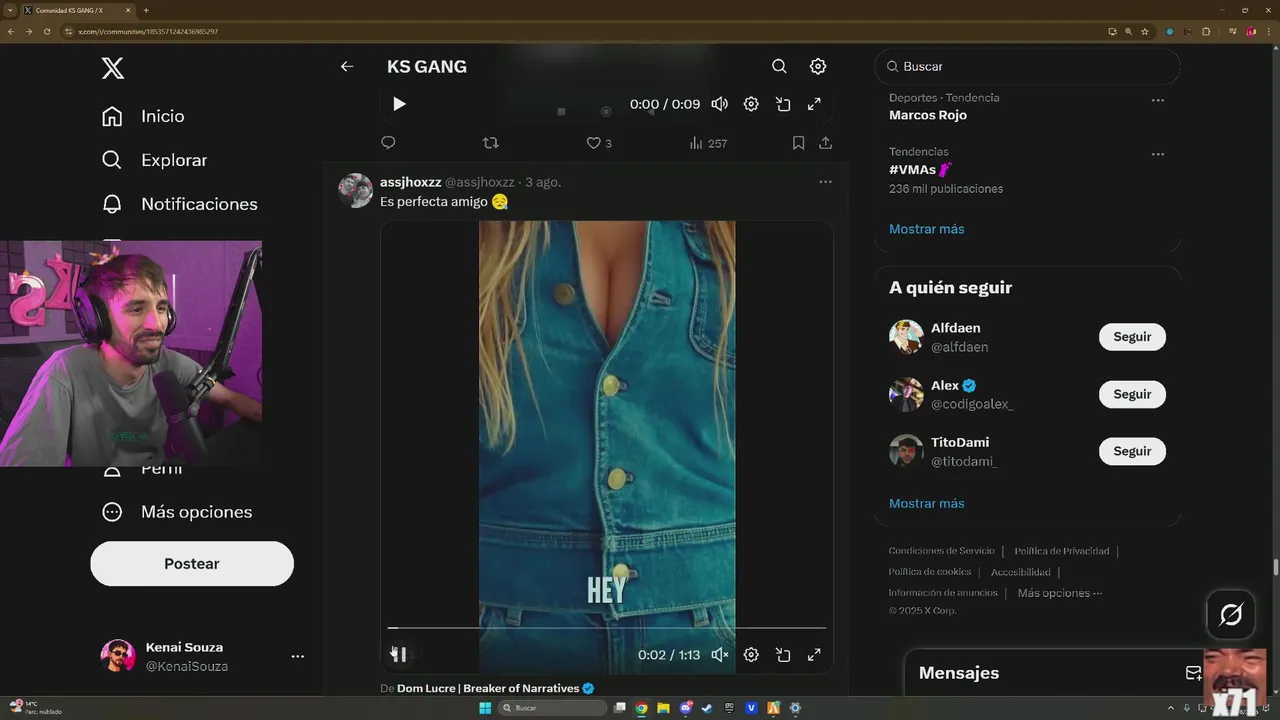This screenshot has width=1280, height=720.
Task: Open options for #VMAs trend
Action: [1158, 154]
